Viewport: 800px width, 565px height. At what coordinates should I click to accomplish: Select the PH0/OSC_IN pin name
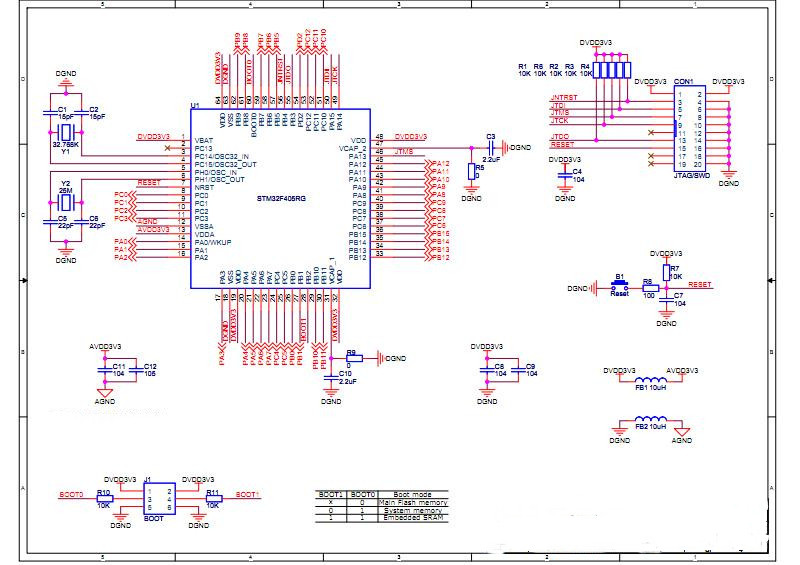216,173
